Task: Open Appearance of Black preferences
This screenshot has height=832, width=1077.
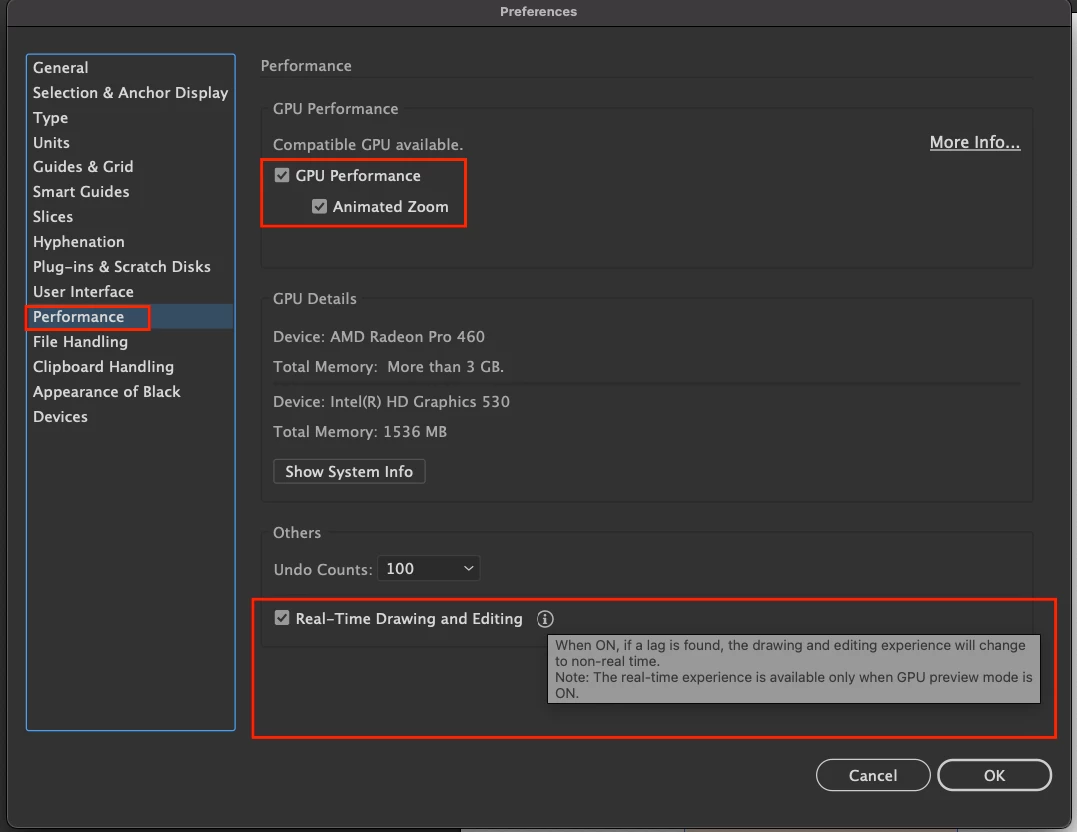Action: (131, 392)
